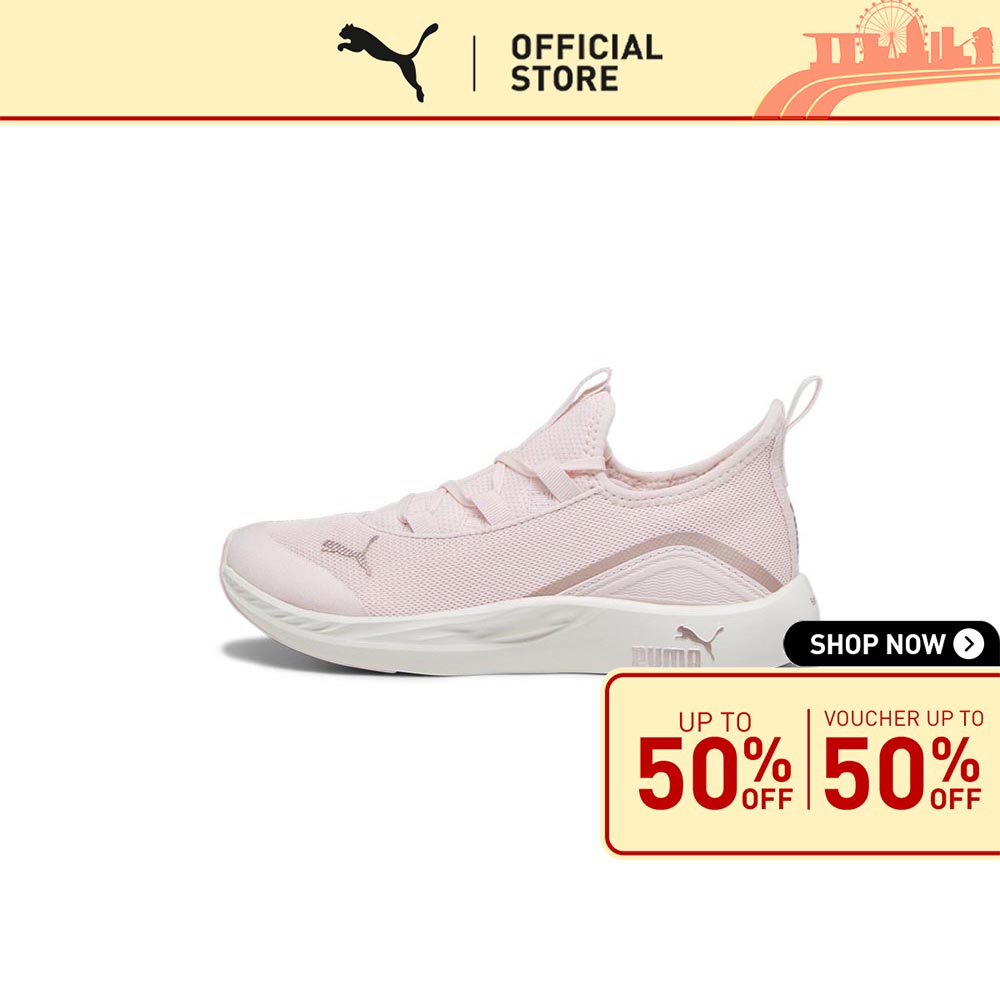Screen dimensions: 1000x1000
Task: Click the yellow header banner
Action: point(500,59)
